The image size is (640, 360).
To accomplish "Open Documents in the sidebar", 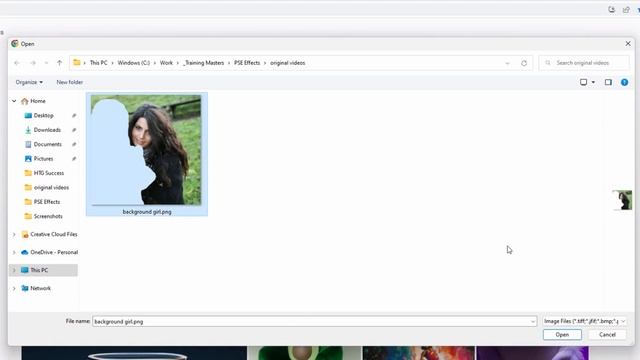I will click(x=47, y=144).
